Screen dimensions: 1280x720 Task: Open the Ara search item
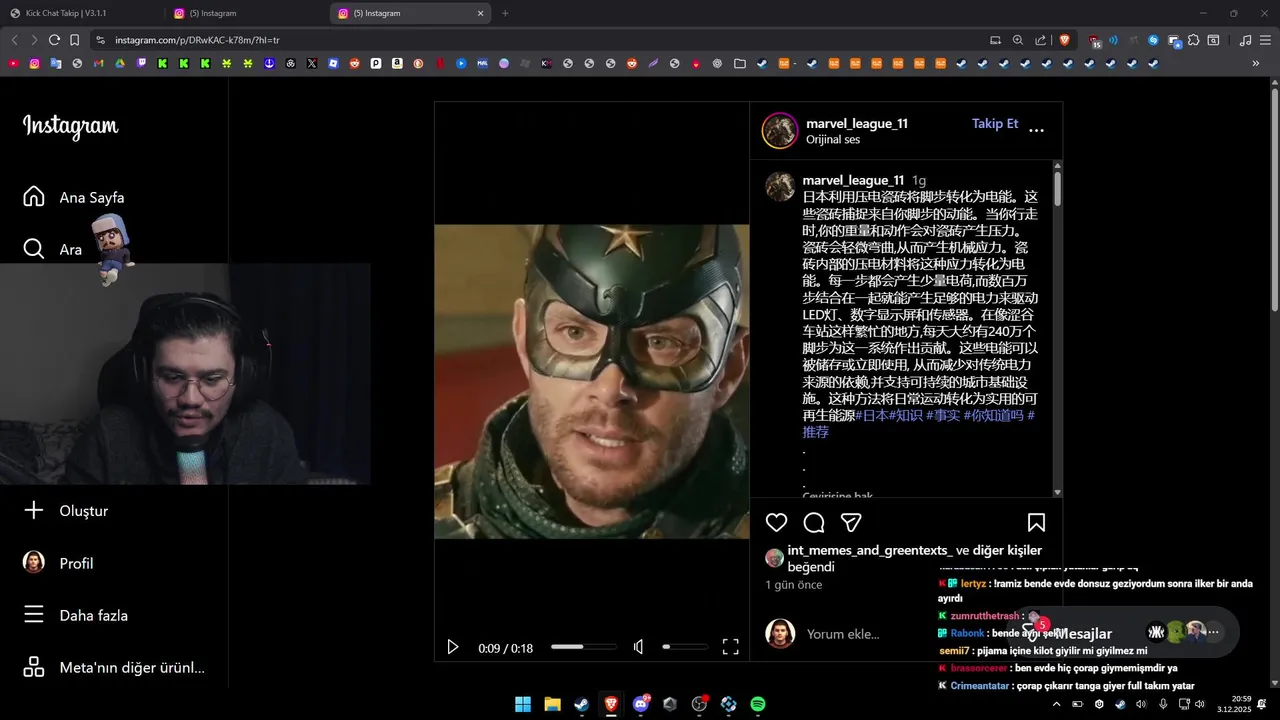53,249
